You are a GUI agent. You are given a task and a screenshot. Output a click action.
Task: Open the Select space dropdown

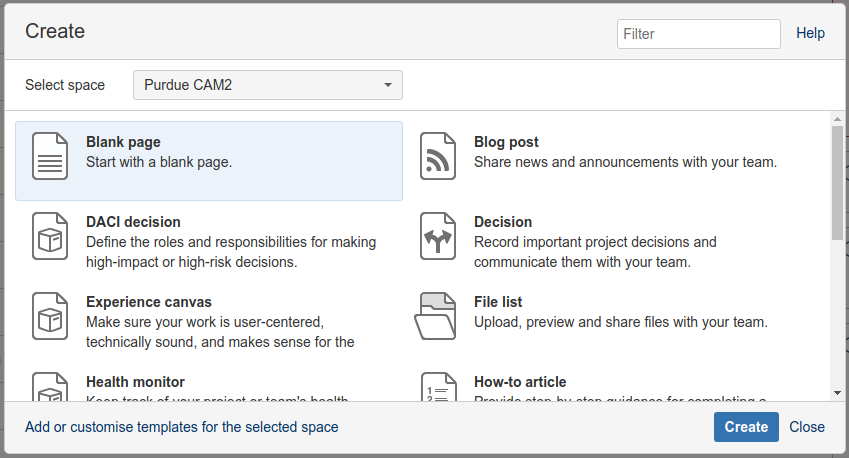(268, 85)
